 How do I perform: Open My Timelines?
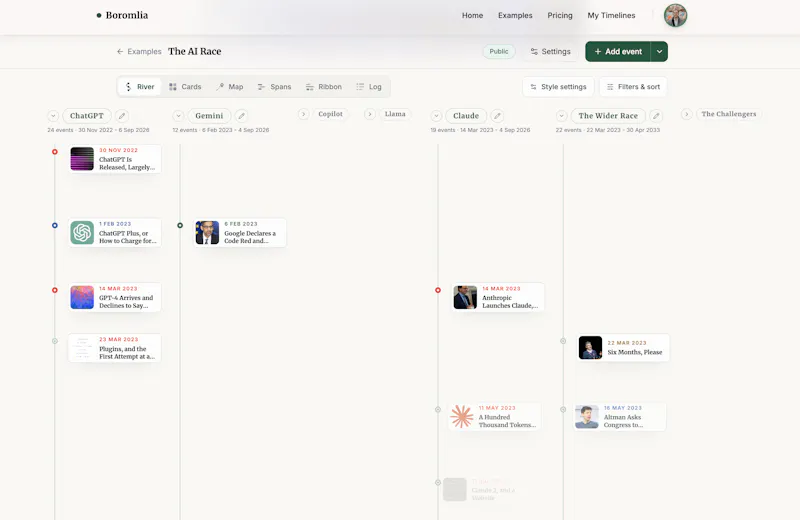point(611,15)
